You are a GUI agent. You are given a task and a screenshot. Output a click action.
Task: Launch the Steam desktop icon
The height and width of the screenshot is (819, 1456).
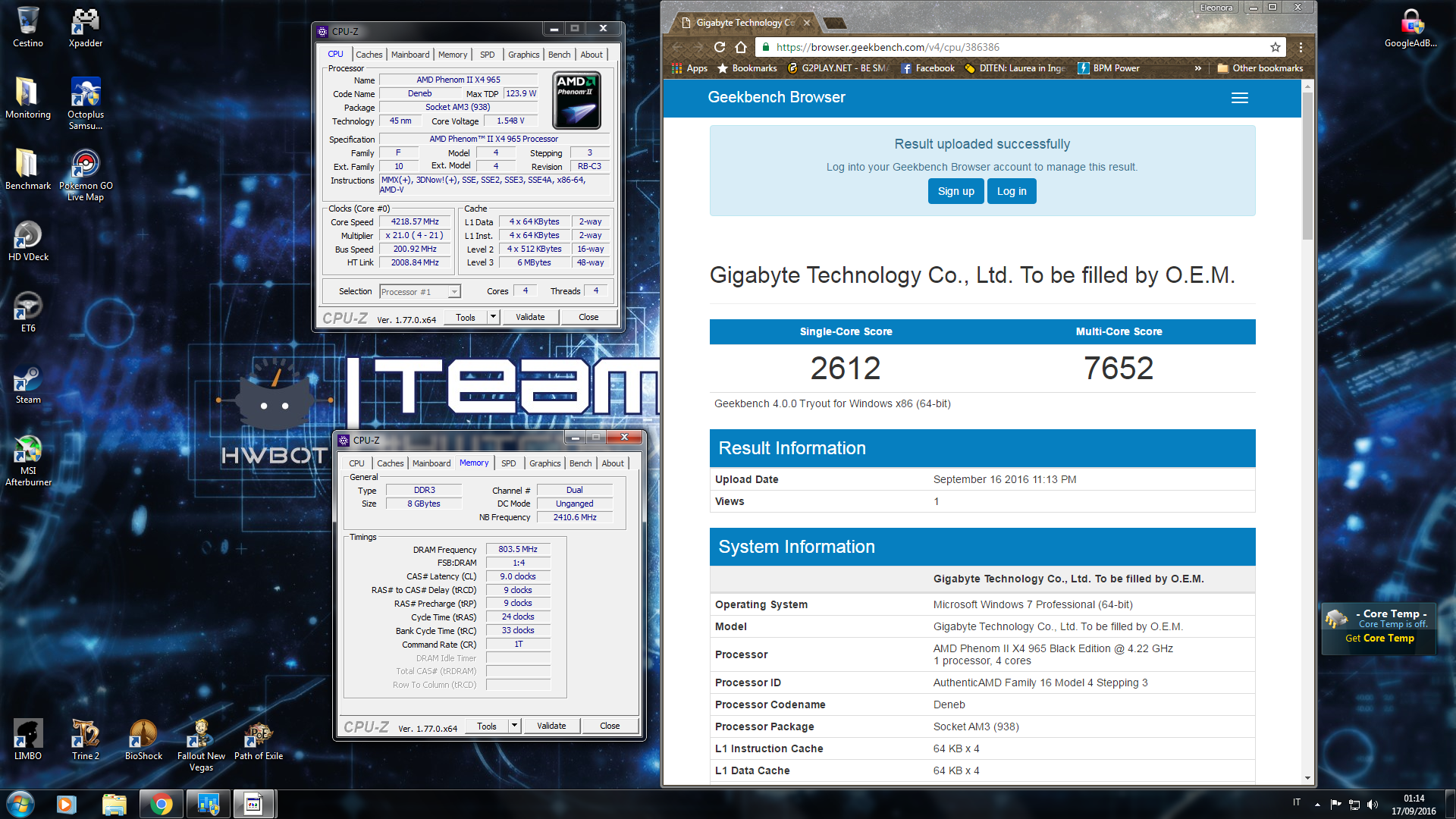pyautogui.click(x=28, y=383)
